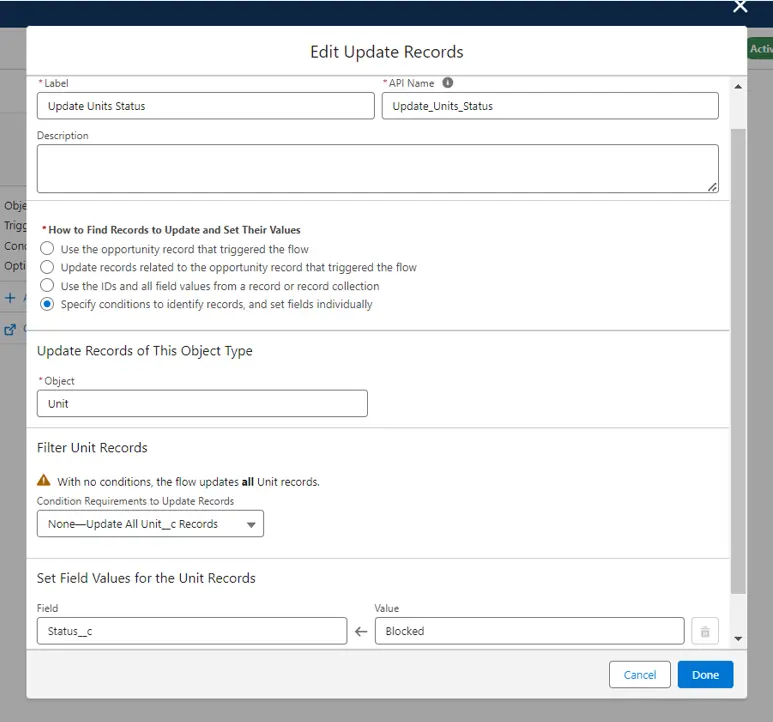The image size is (773, 722).
Task: Click the Object field showing Unit
Action: [202, 404]
